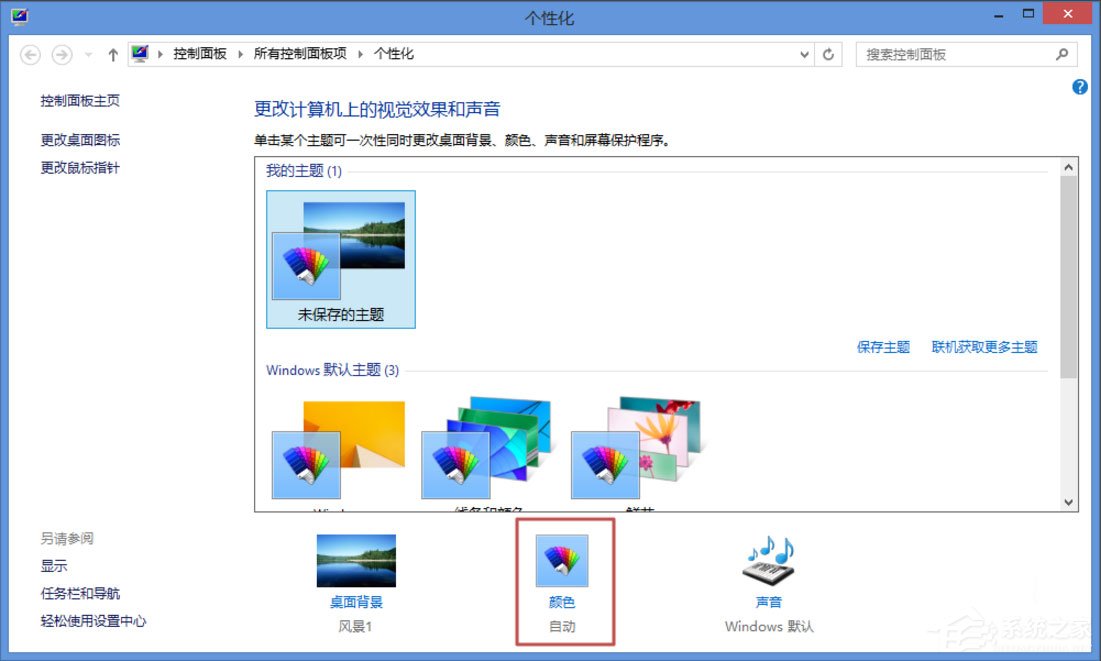Click the 联机获取更多主题 link
This screenshot has width=1101, height=661.
click(x=986, y=346)
